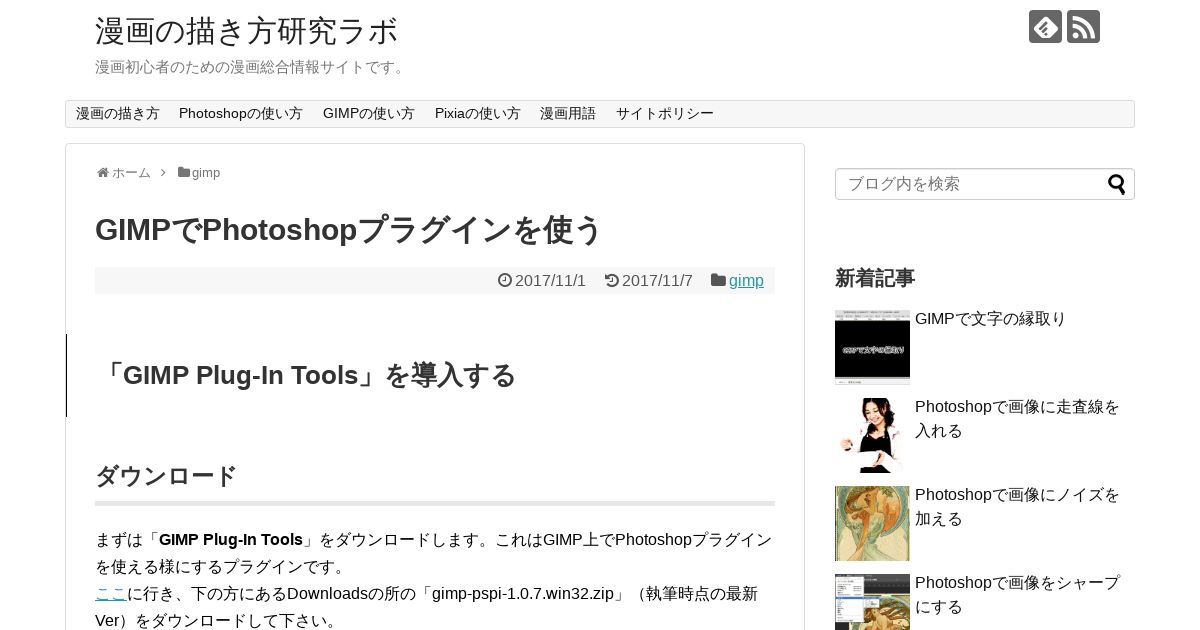Click bold GIMP Plug-In Tools in paragraph
Viewport: 1200px width, 630px height.
click(x=231, y=540)
